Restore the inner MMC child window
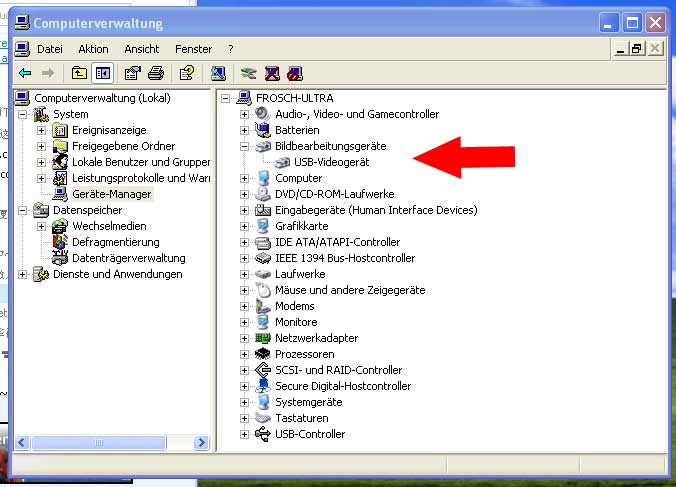 tap(636, 48)
